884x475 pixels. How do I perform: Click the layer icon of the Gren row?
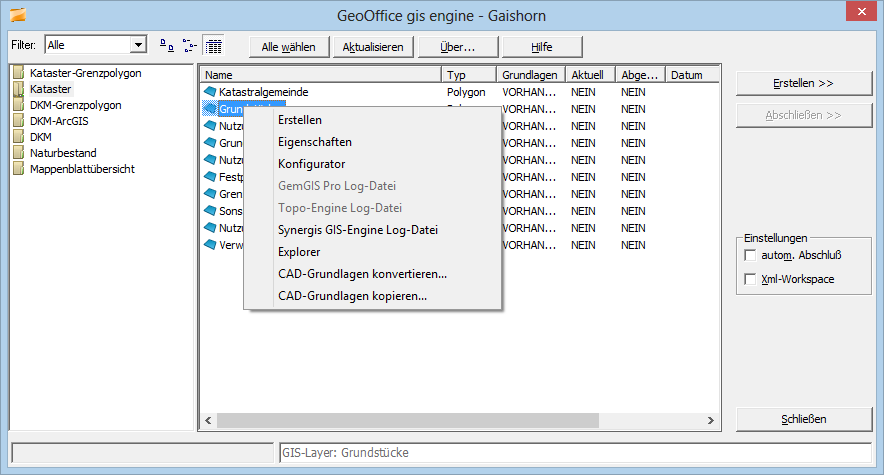210,193
